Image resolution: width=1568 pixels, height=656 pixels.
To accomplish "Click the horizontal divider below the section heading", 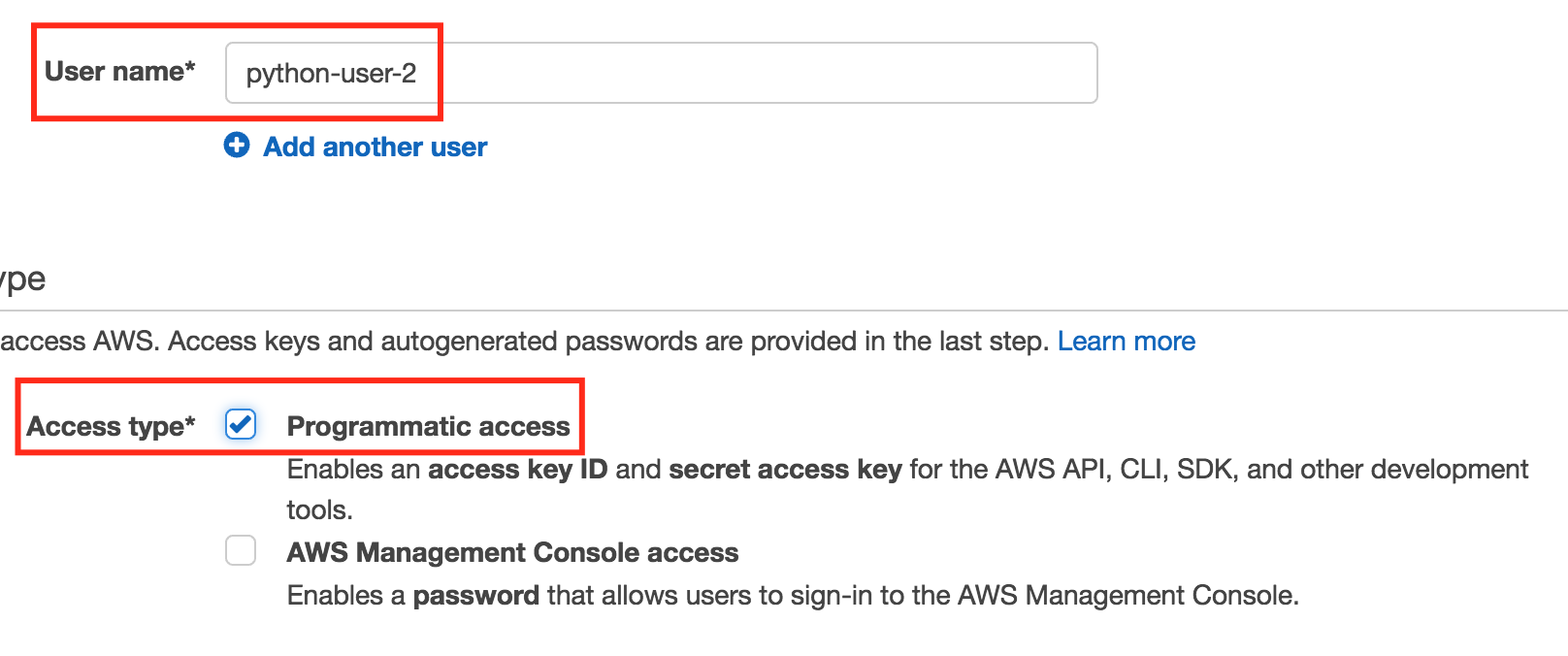I will [784, 311].
